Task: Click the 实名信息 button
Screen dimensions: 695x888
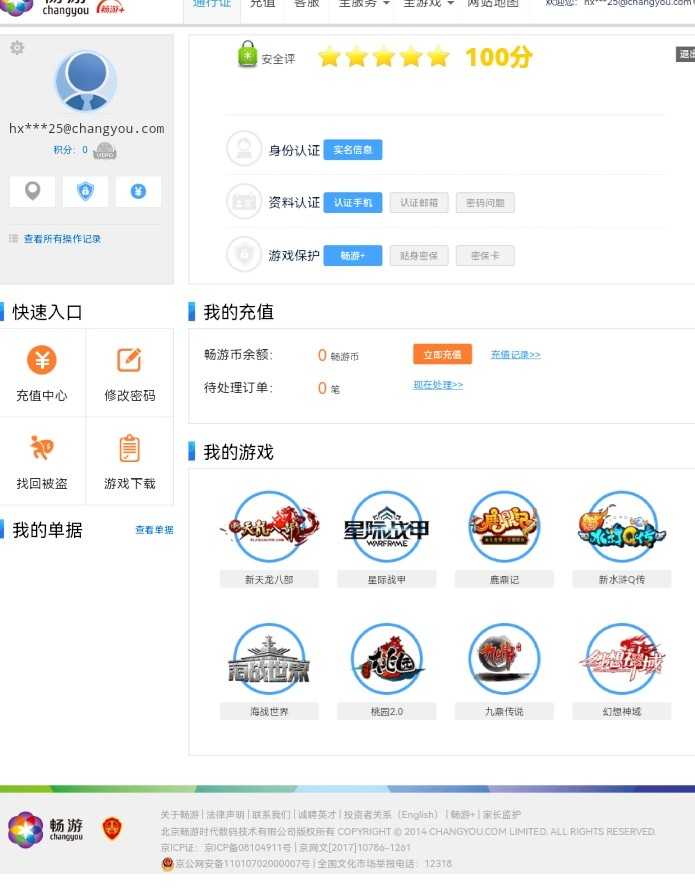Action: tap(352, 150)
